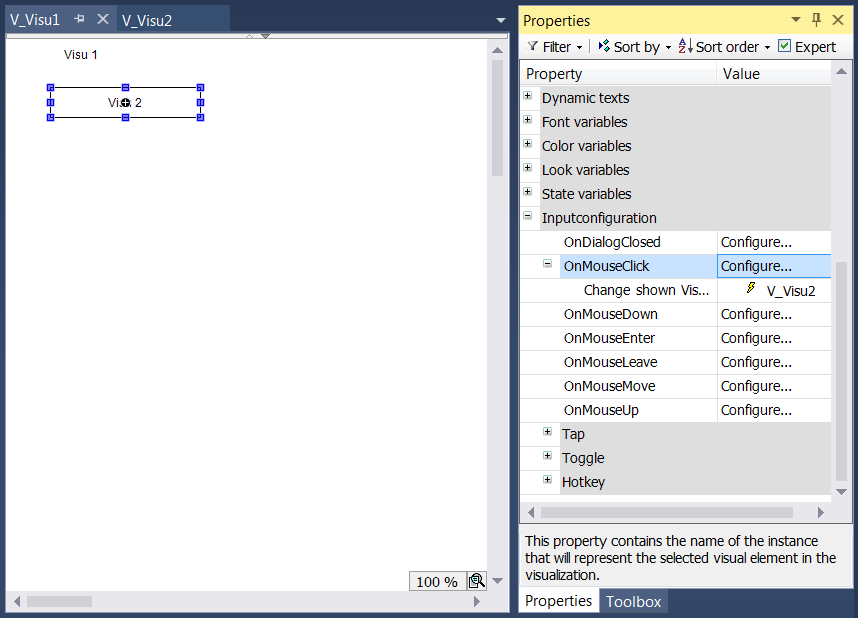Toggle the Expert checkbox
The image size is (858, 618).
tap(784, 46)
